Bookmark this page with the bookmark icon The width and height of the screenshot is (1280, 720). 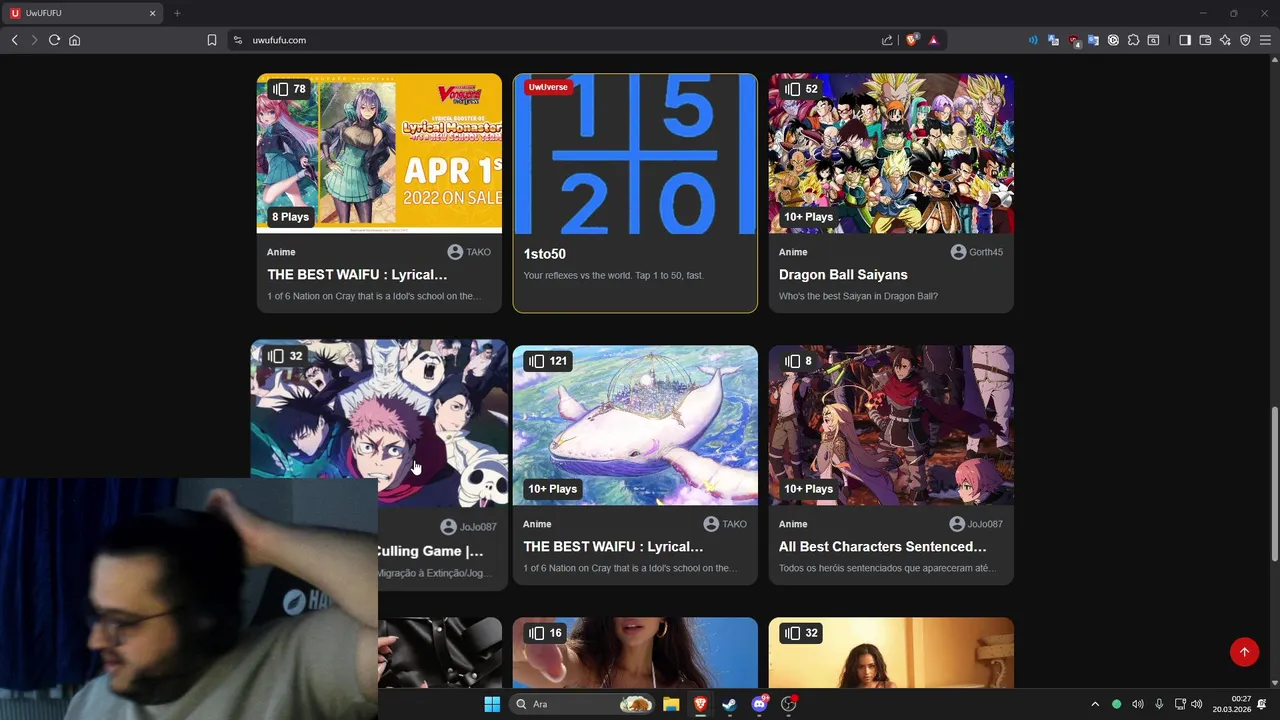[212, 40]
